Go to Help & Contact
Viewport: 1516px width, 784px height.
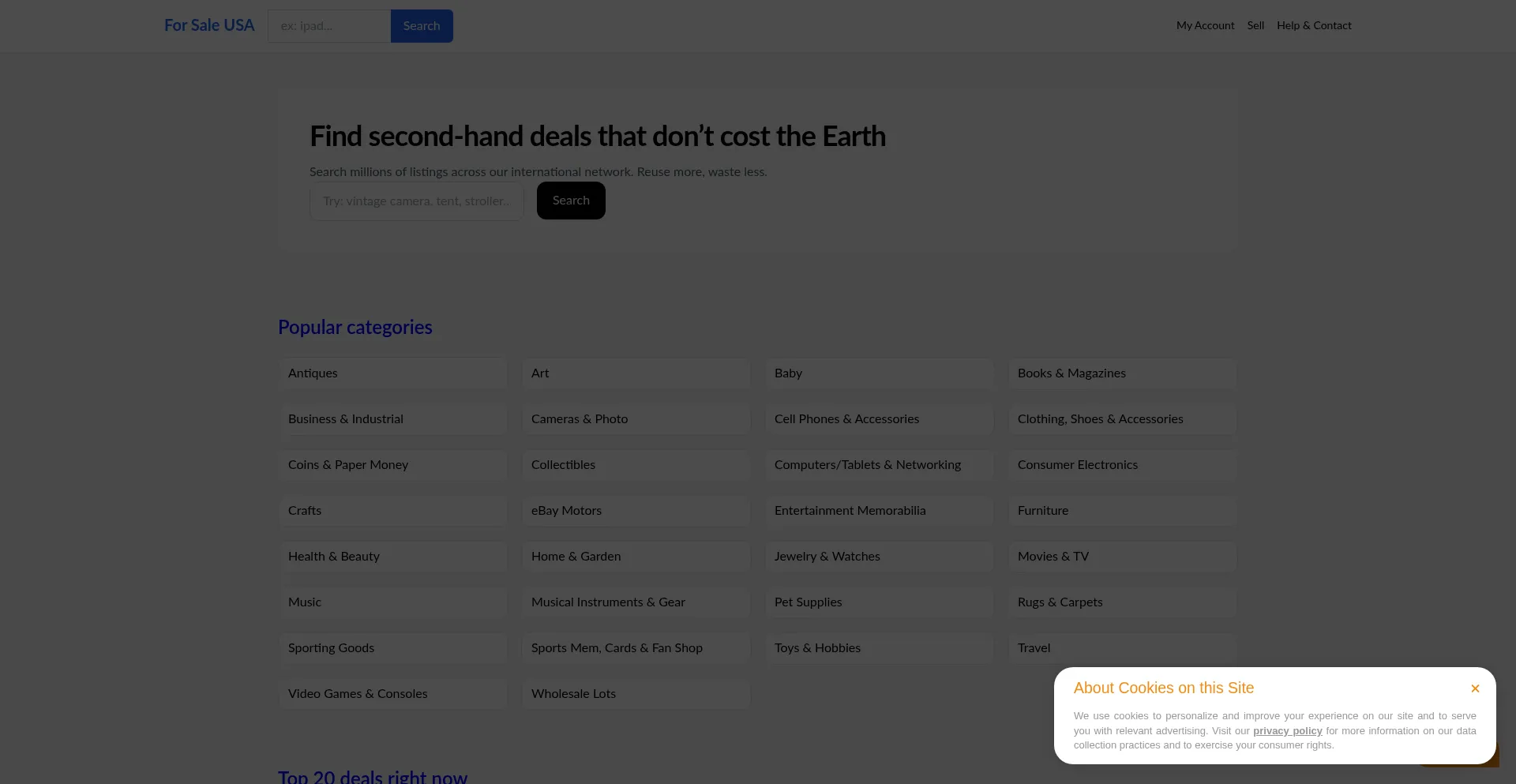pos(1314,25)
